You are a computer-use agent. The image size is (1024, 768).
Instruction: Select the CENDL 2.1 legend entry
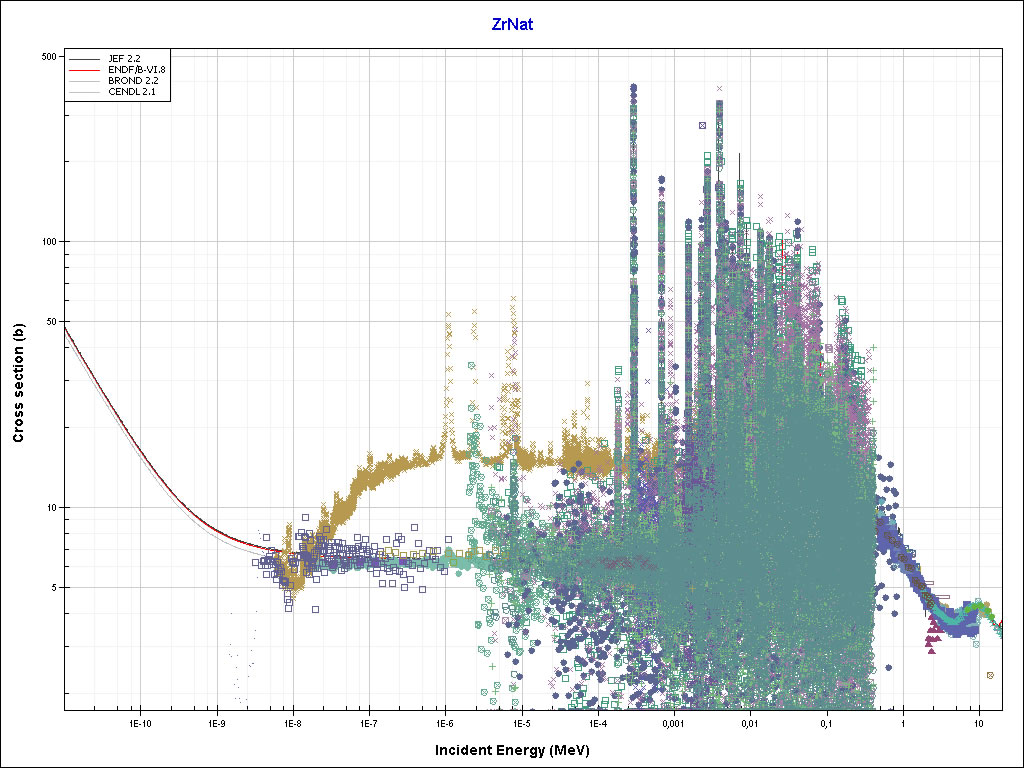(131, 92)
